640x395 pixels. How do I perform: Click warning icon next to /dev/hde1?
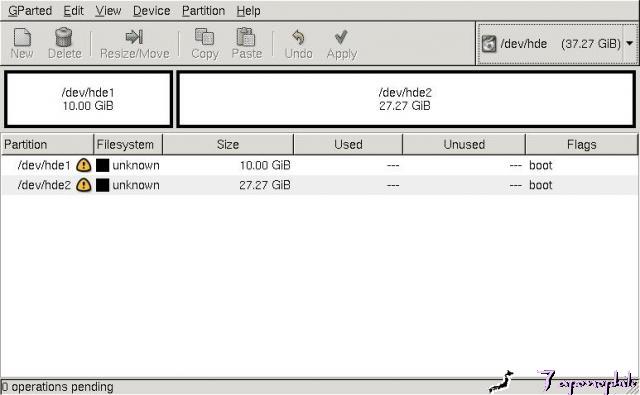tap(84, 165)
